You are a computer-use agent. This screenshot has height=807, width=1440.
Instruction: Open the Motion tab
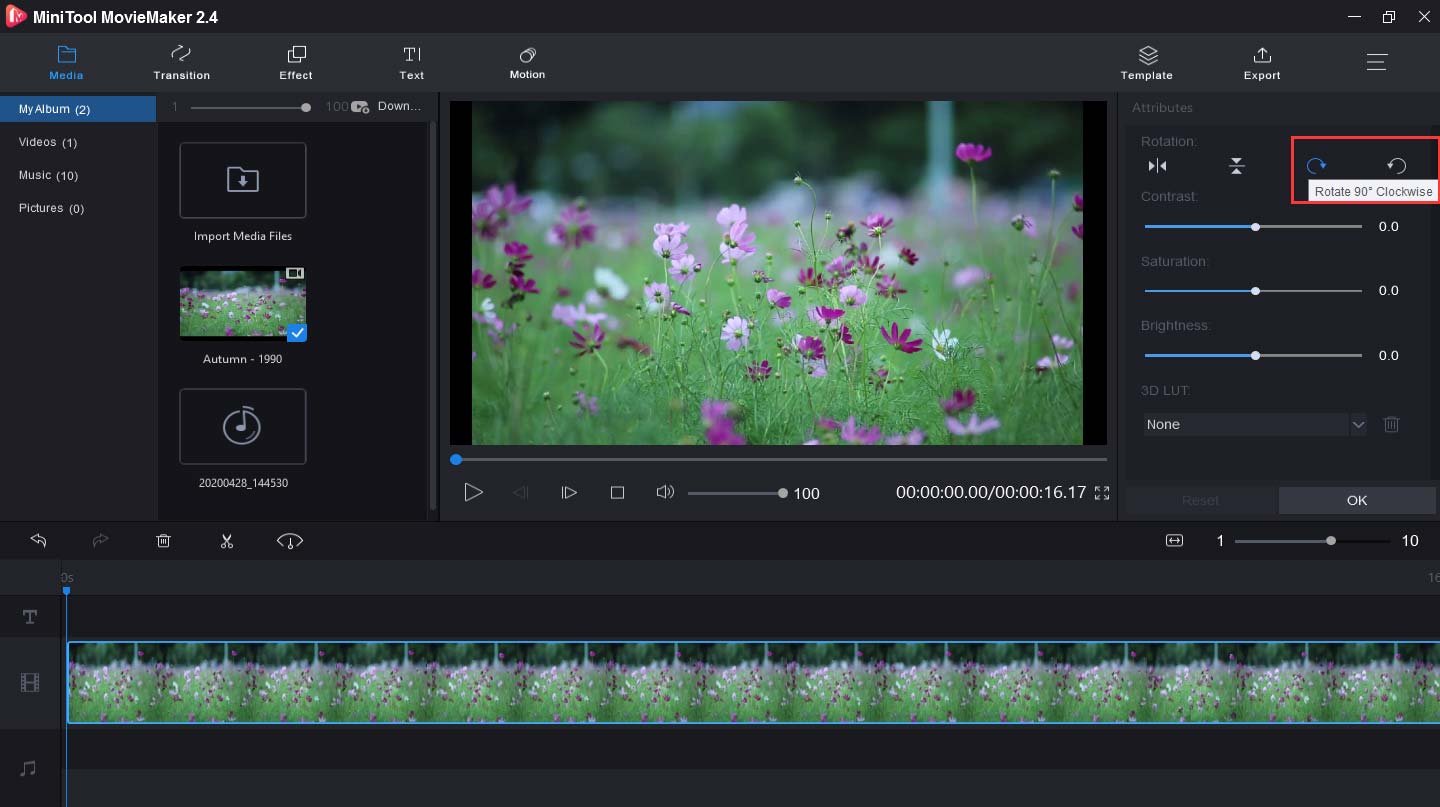[527, 62]
